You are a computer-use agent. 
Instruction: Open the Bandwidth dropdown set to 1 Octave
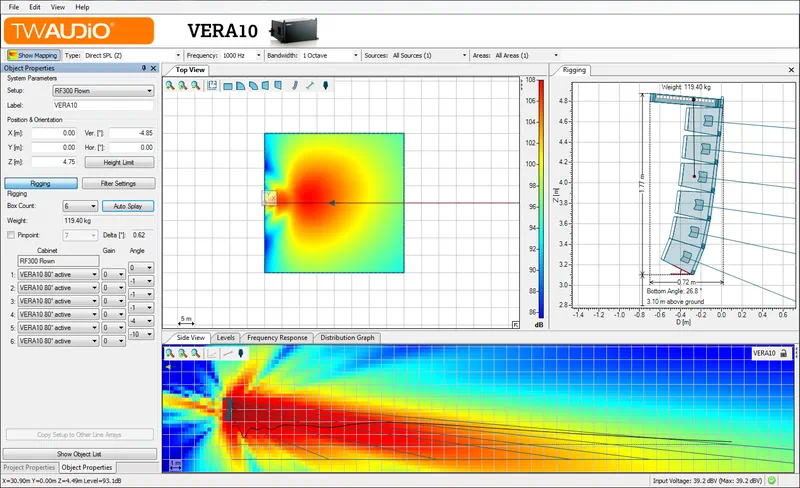coord(330,55)
